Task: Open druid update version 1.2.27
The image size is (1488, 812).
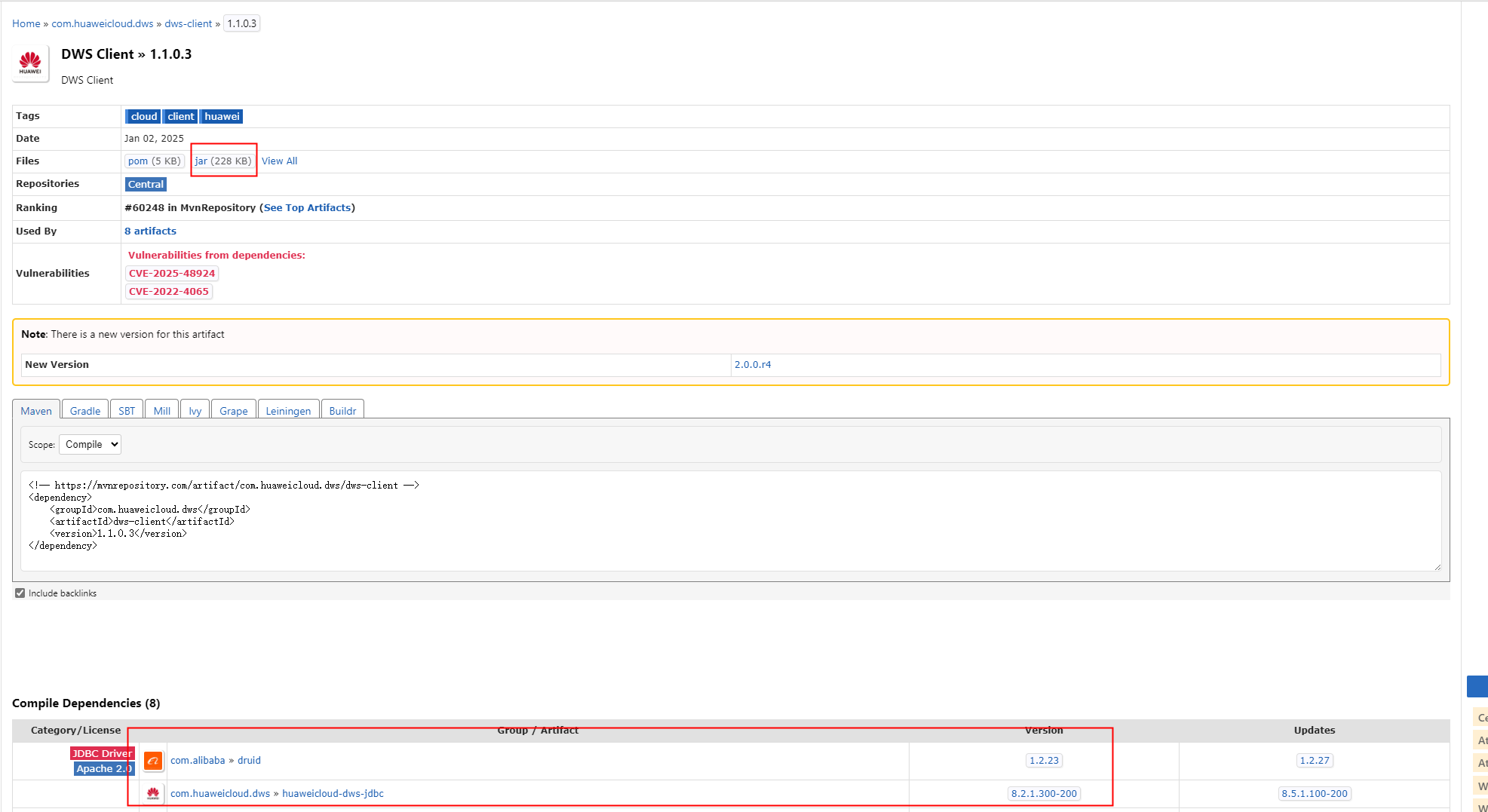Action: tap(1315, 760)
